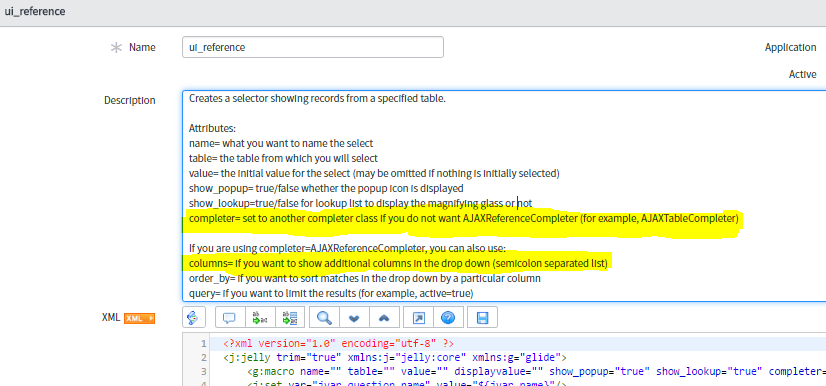Click the full screen arrow icon
Image resolution: width=826 pixels, height=386 pixels.
pyautogui.click(x=418, y=318)
